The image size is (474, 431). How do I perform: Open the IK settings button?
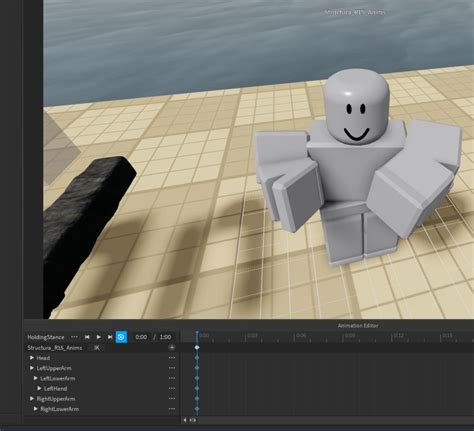[x=97, y=348]
